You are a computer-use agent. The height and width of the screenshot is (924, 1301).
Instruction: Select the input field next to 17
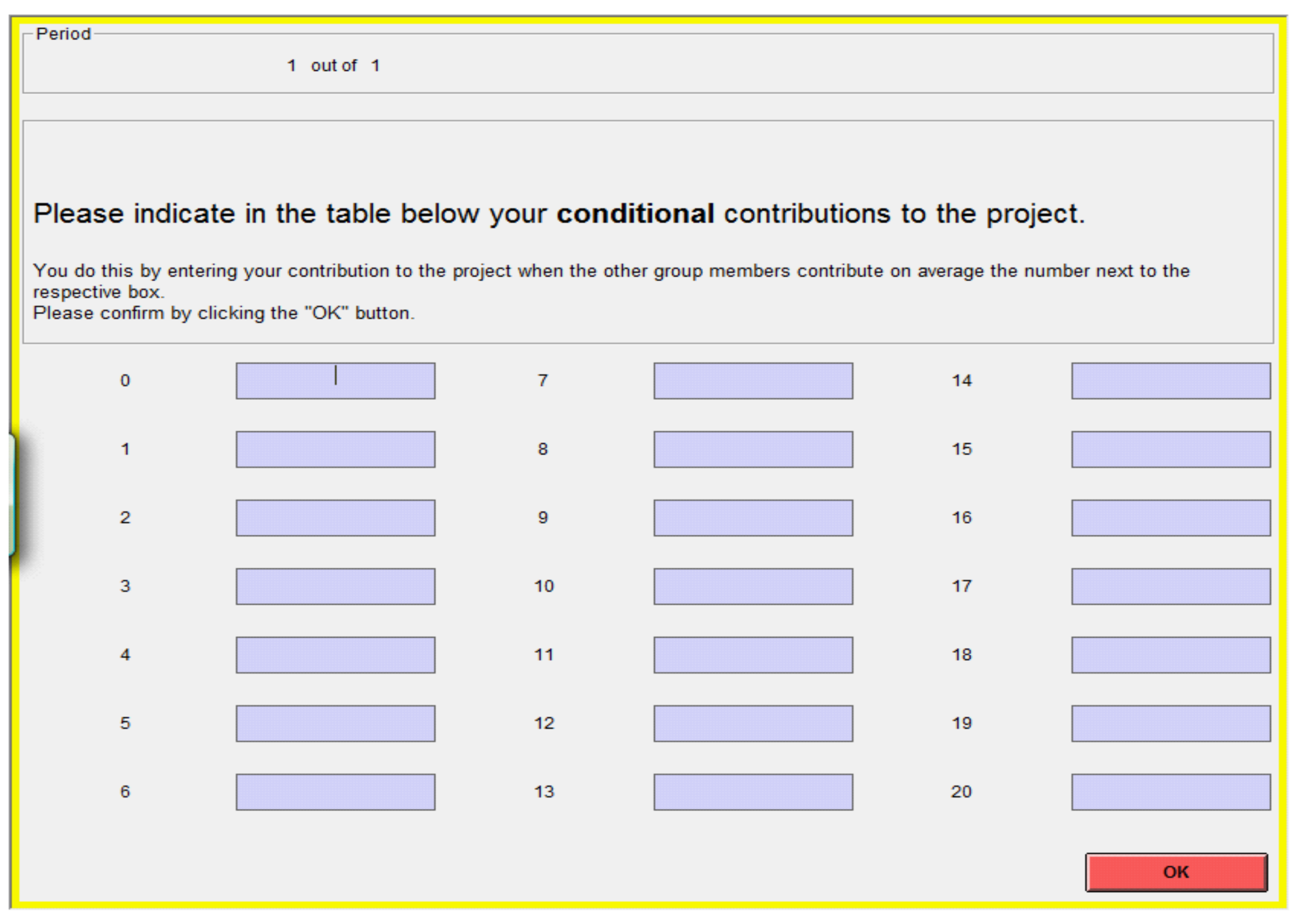tap(1171, 586)
